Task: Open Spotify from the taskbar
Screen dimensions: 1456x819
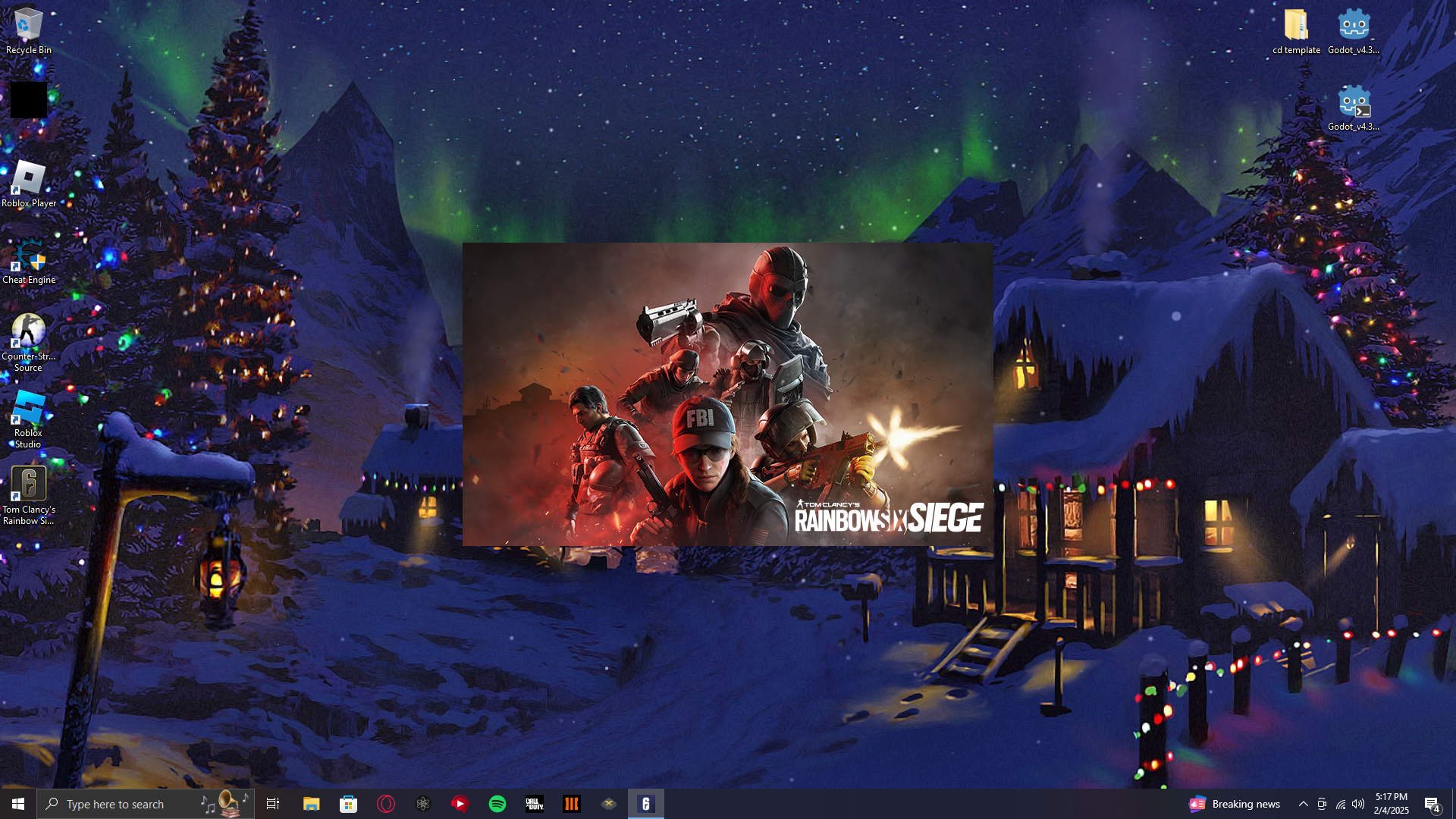Action: [x=497, y=804]
